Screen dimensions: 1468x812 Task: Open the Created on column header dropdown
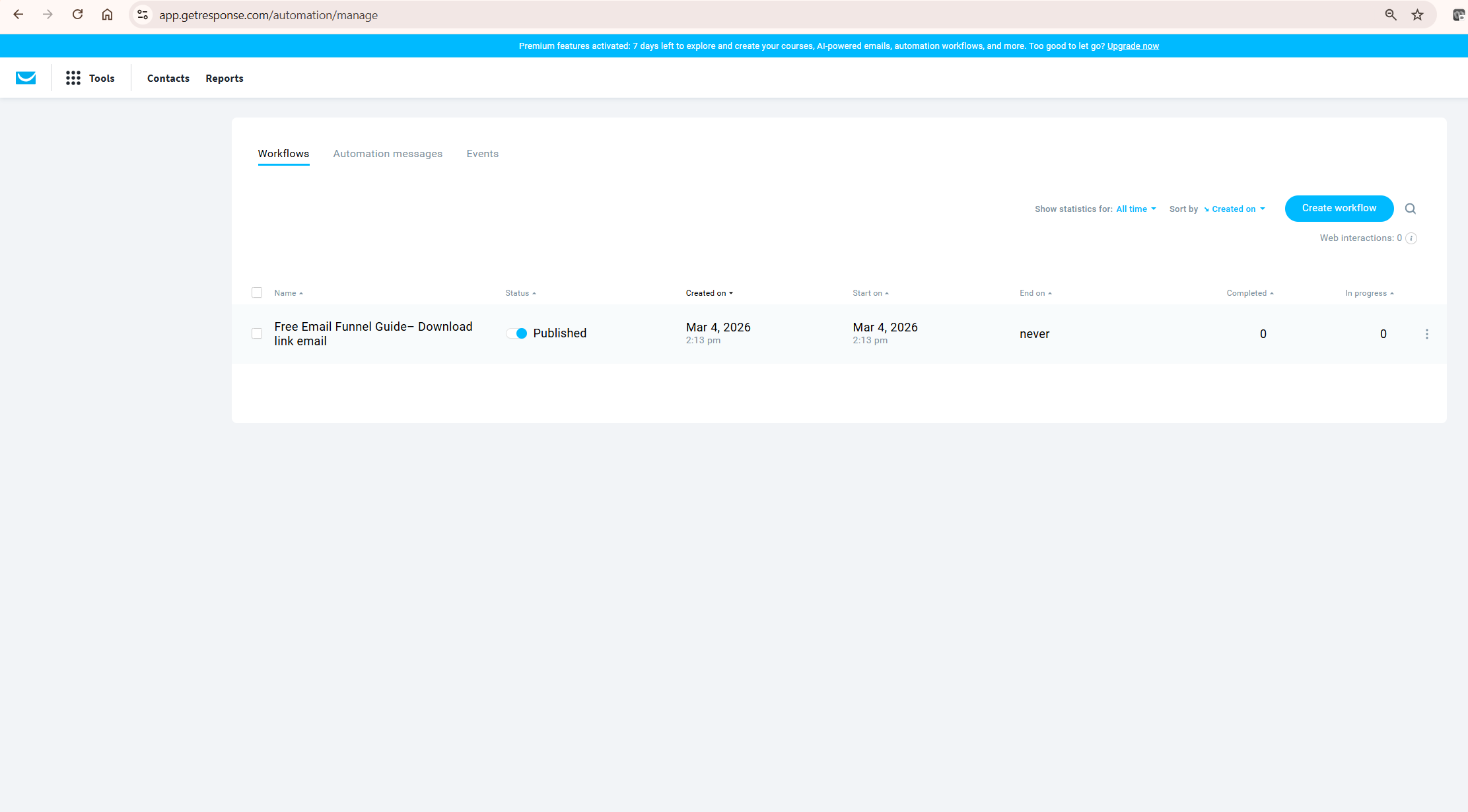point(709,292)
